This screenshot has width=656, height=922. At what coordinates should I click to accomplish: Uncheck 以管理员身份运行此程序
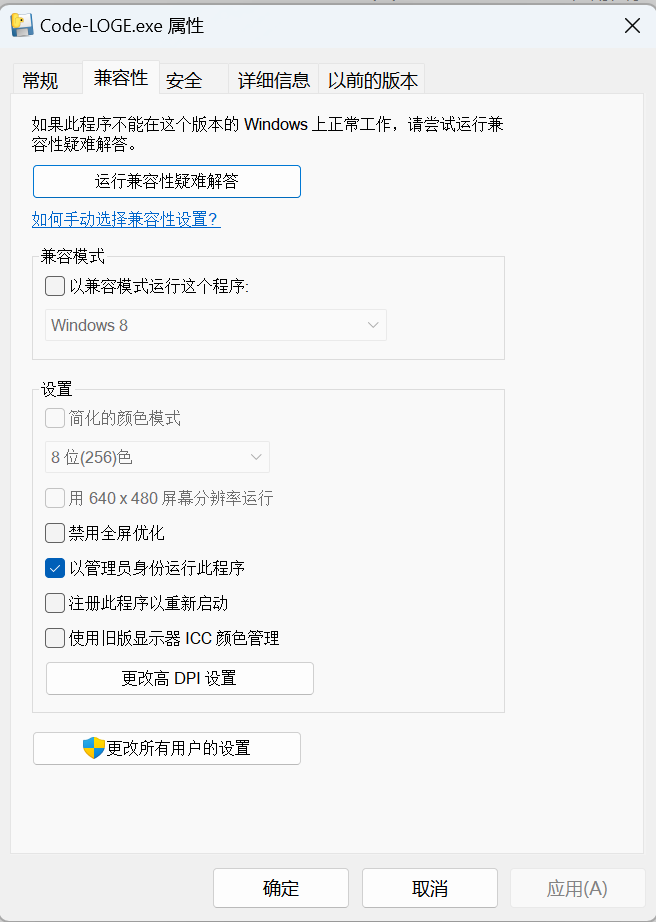pyautogui.click(x=56, y=568)
